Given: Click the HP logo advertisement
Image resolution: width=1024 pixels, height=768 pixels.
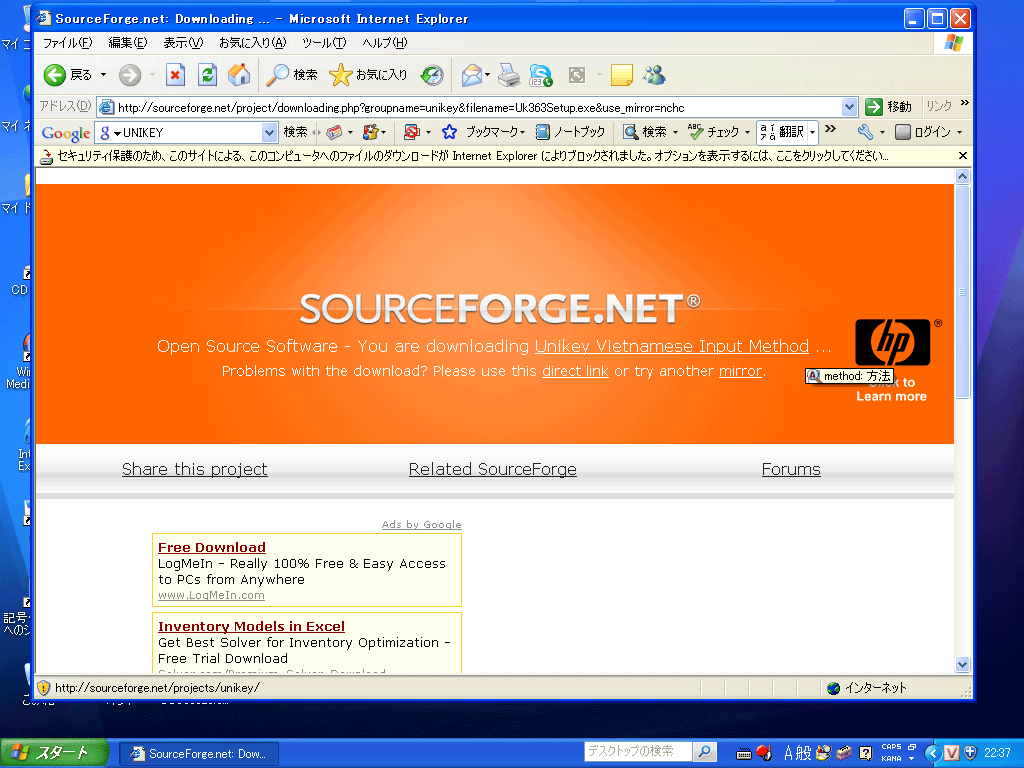Looking at the screenshot, I should [x=893, y=342].
